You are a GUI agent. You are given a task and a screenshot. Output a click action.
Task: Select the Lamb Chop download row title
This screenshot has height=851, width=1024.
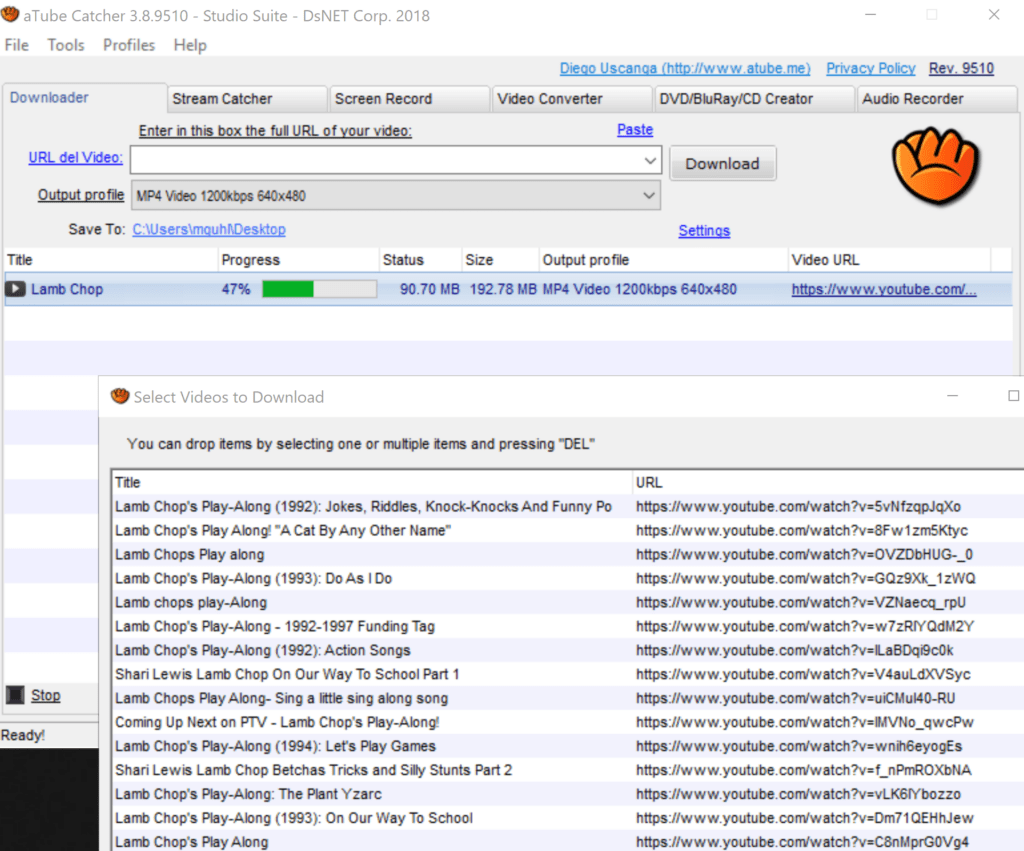[x=67, y=289]
